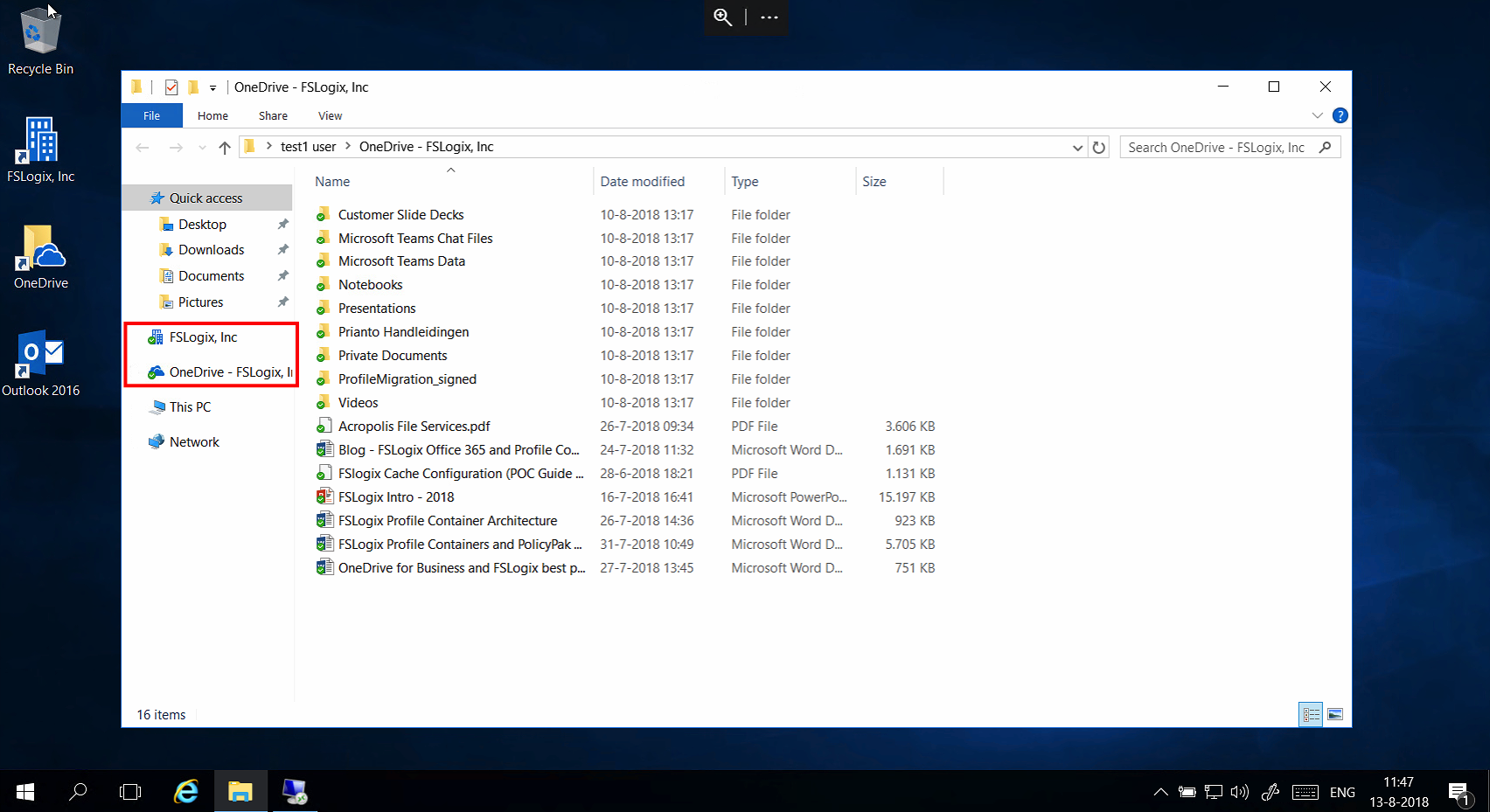Select the Customer Slide Decks folder
Screen dimensions: 1490x812
pyautogui.click(x=400, y=215)
